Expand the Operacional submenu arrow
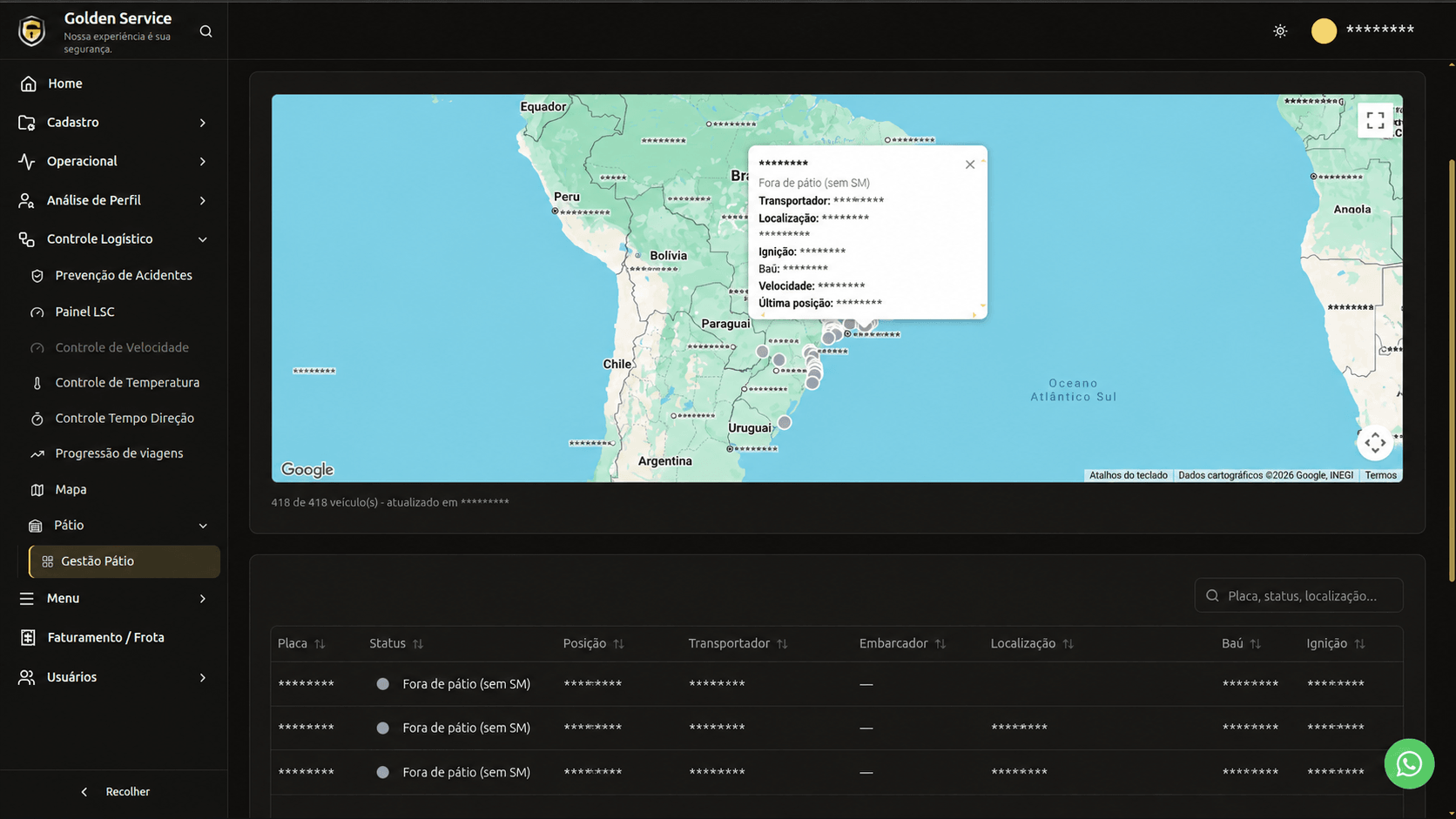This screenshot has width=1456, height=819. [x=203, y=162]
